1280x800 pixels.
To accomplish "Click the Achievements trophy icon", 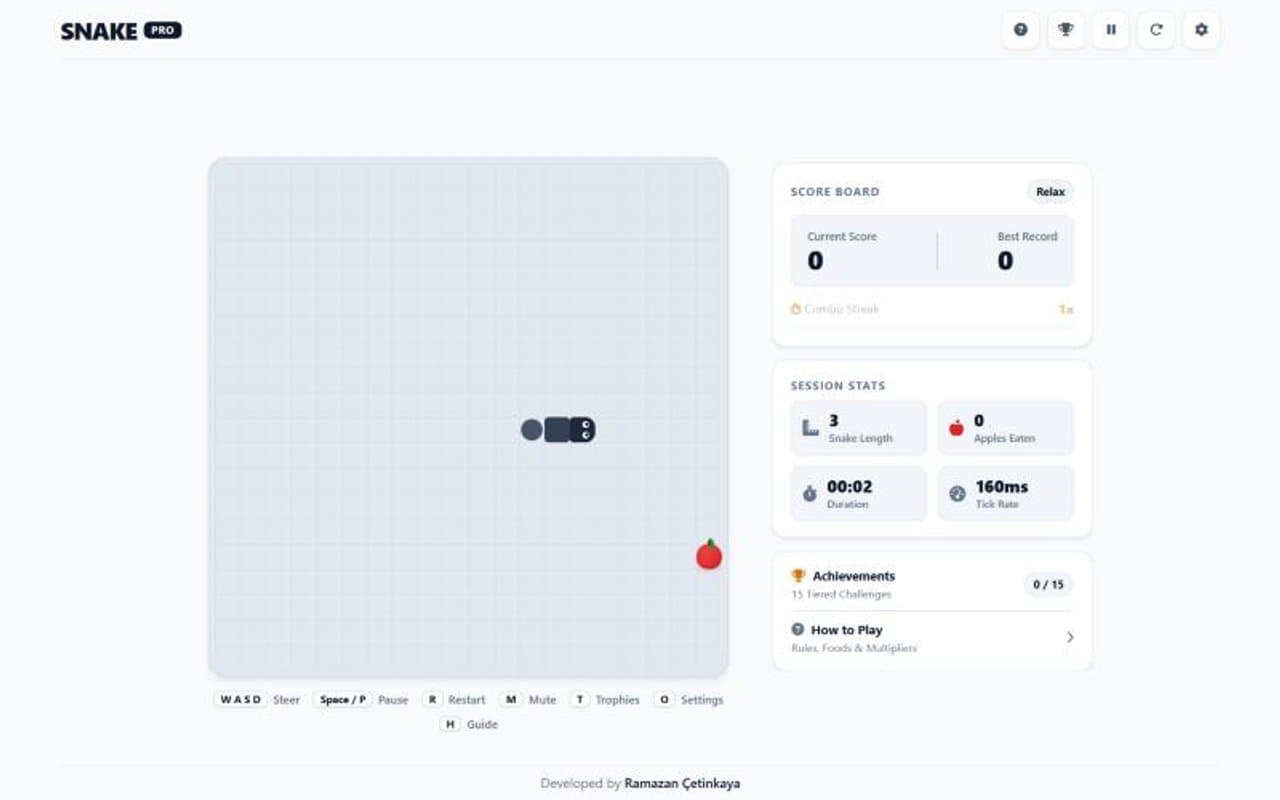I will pyautogui.click(x=798, y=576).
